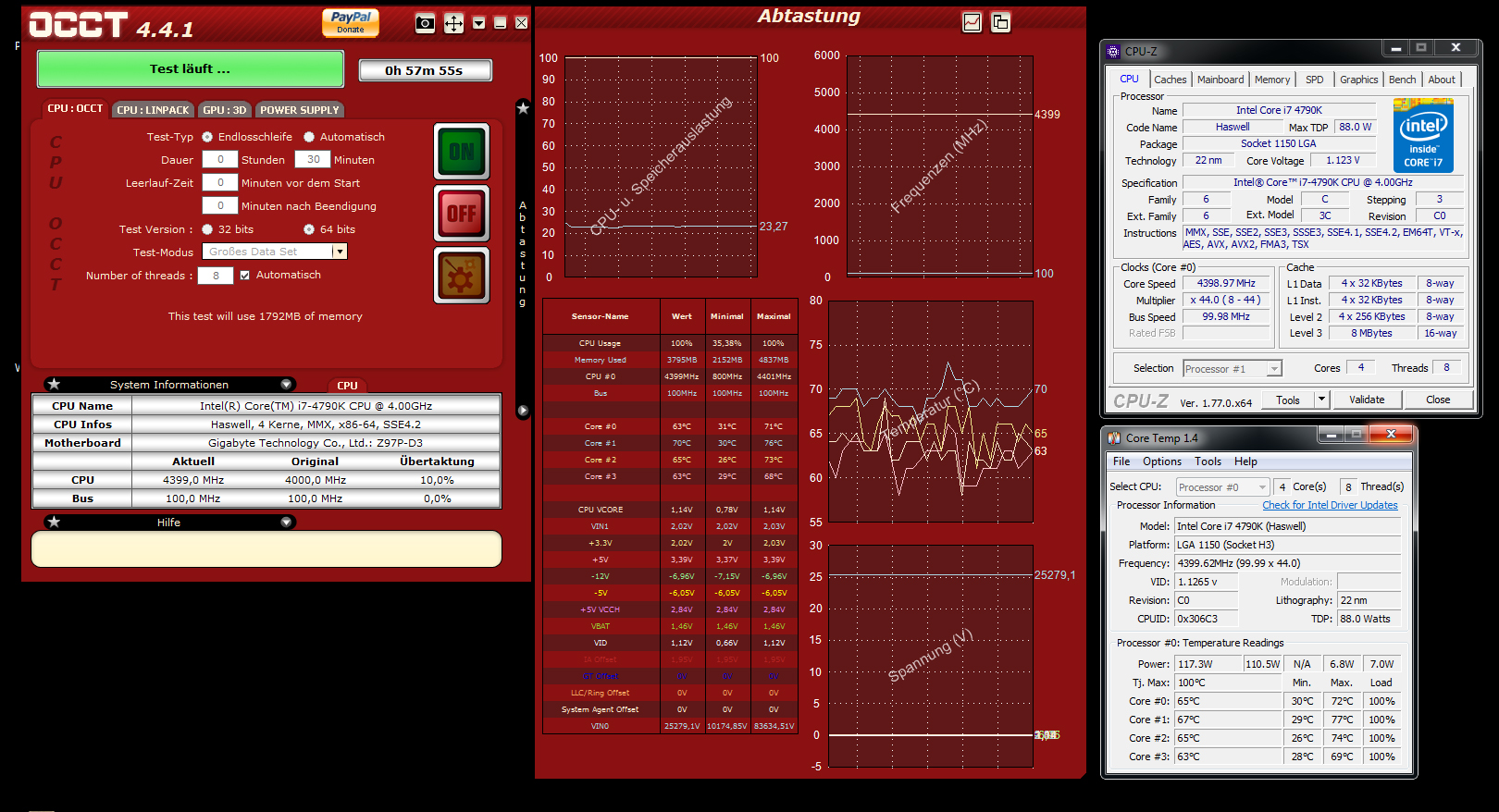
Task: Click the Intel Core i7 logo in CPU-Z
Action: [x=1423, y=135]
